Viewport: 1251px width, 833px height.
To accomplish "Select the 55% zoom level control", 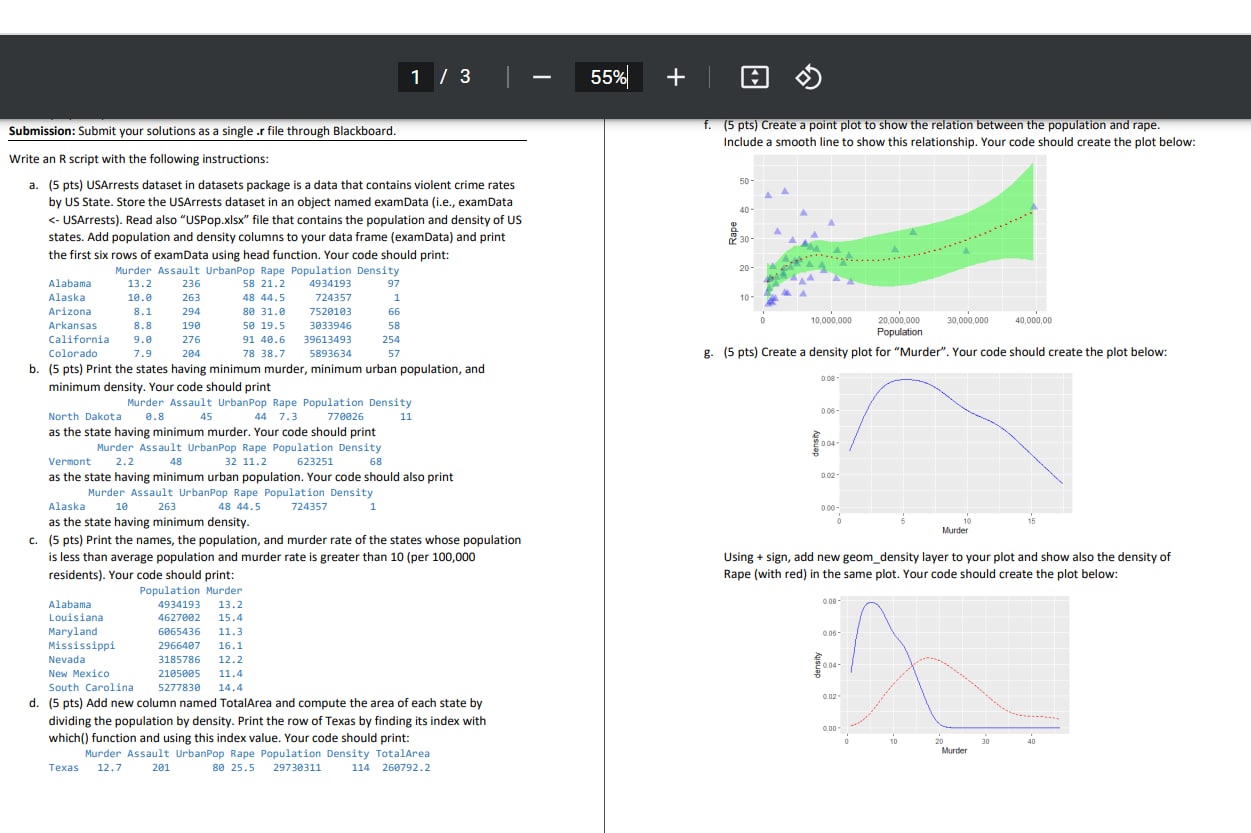I will click(607, 76).
